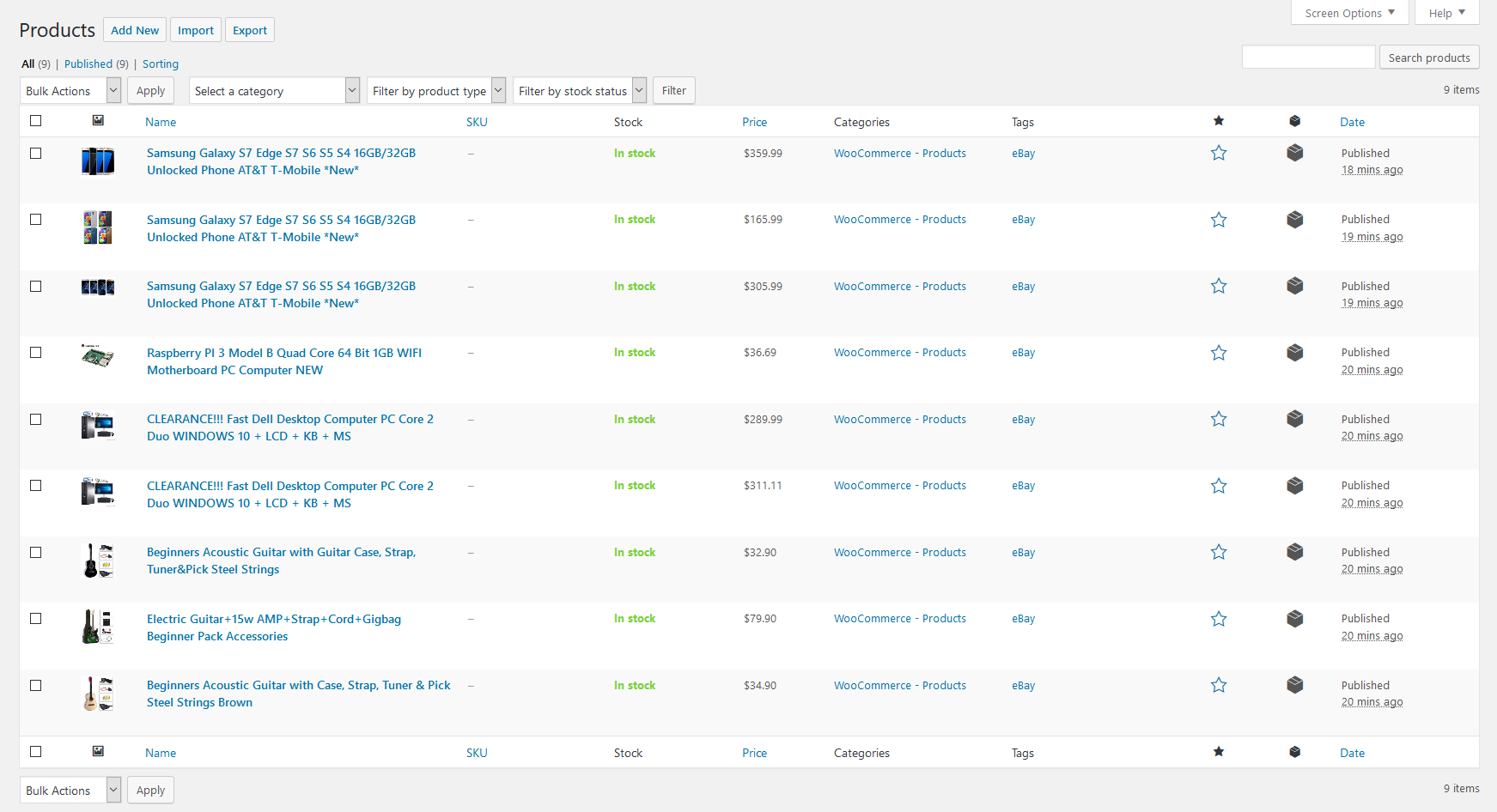Open Filter by stock status dropdown

click(580, 90)
